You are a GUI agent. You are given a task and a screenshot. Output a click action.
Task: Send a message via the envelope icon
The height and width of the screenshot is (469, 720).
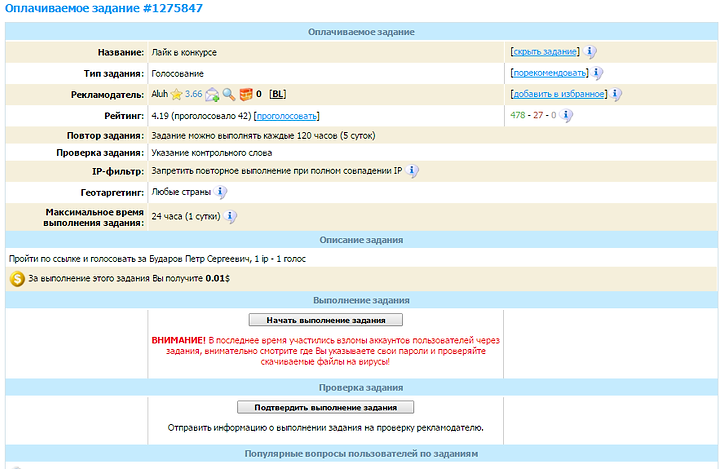click(x=212, y=94)
